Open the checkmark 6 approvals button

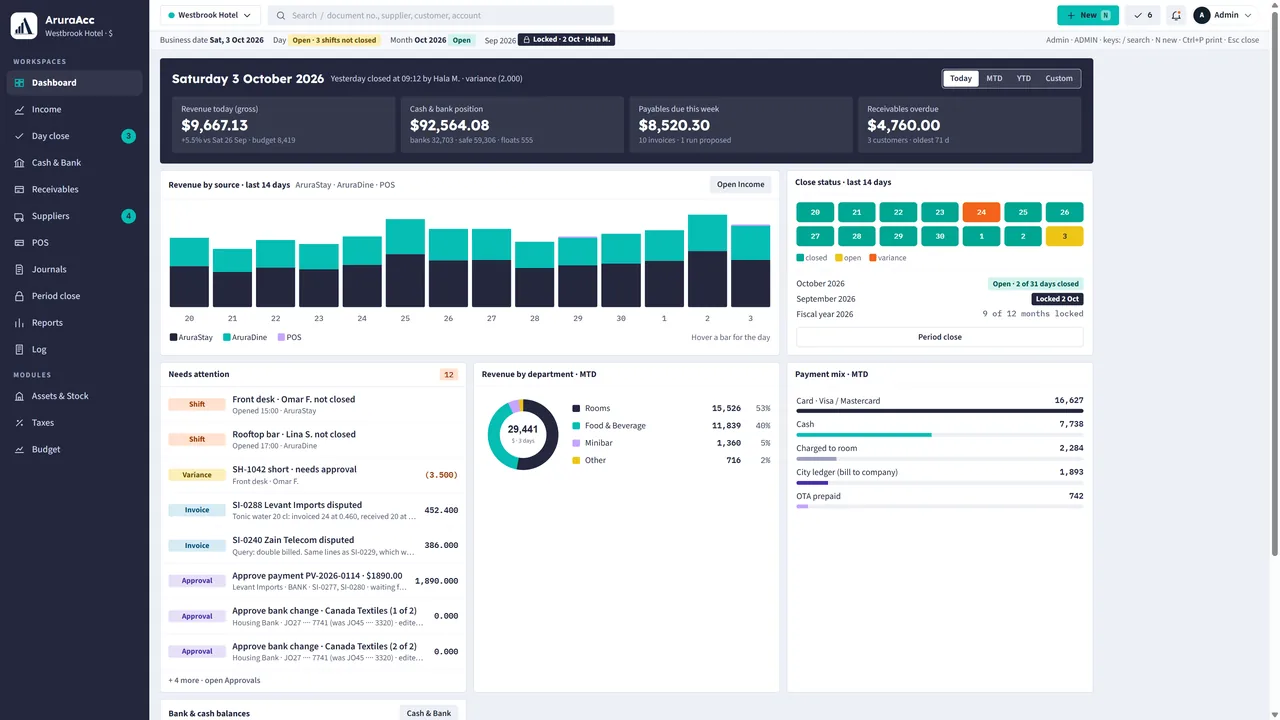1143,15
